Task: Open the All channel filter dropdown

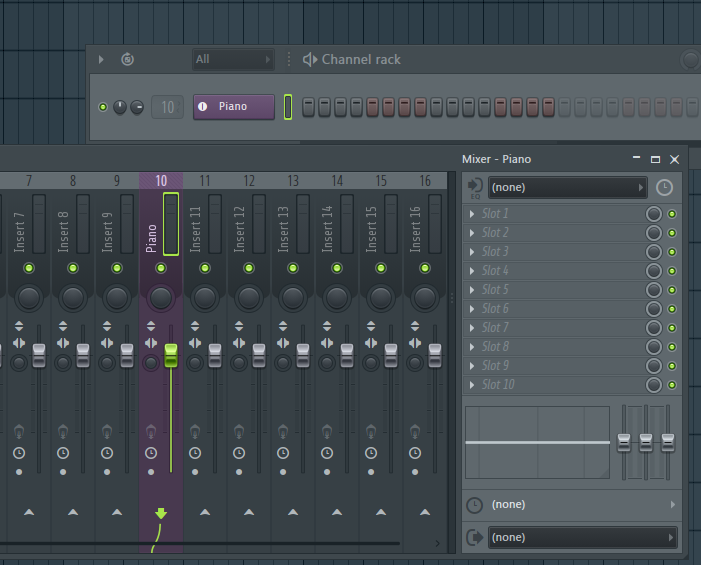Action: [233, 59]
